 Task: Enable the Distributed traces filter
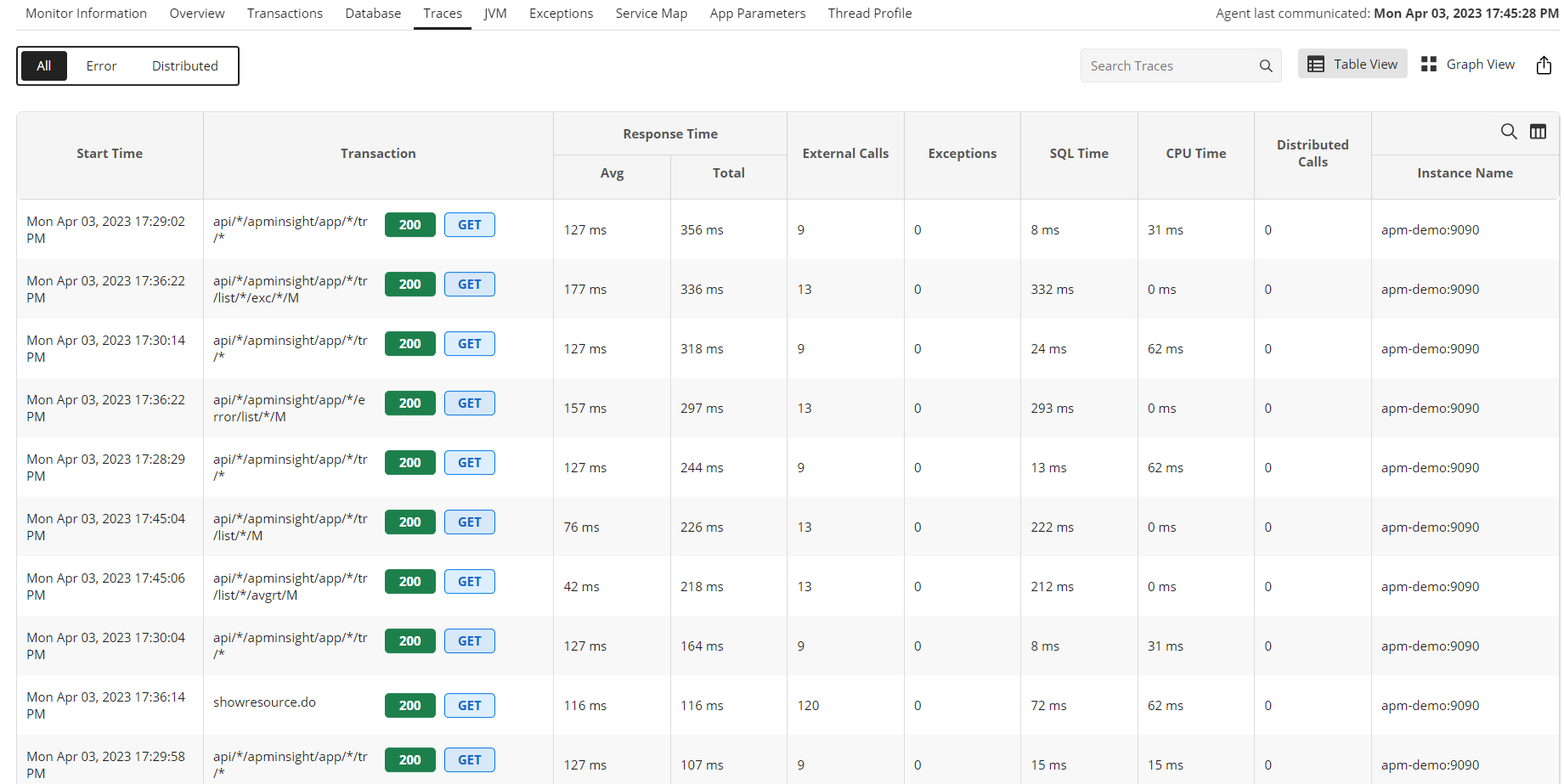click(184, 65)
